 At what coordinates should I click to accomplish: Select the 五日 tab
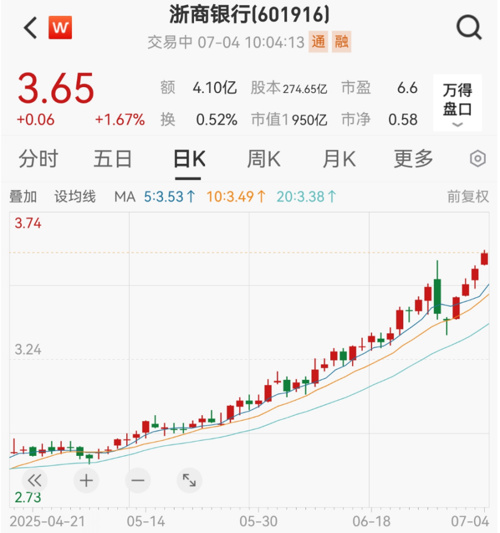point(113,159)
